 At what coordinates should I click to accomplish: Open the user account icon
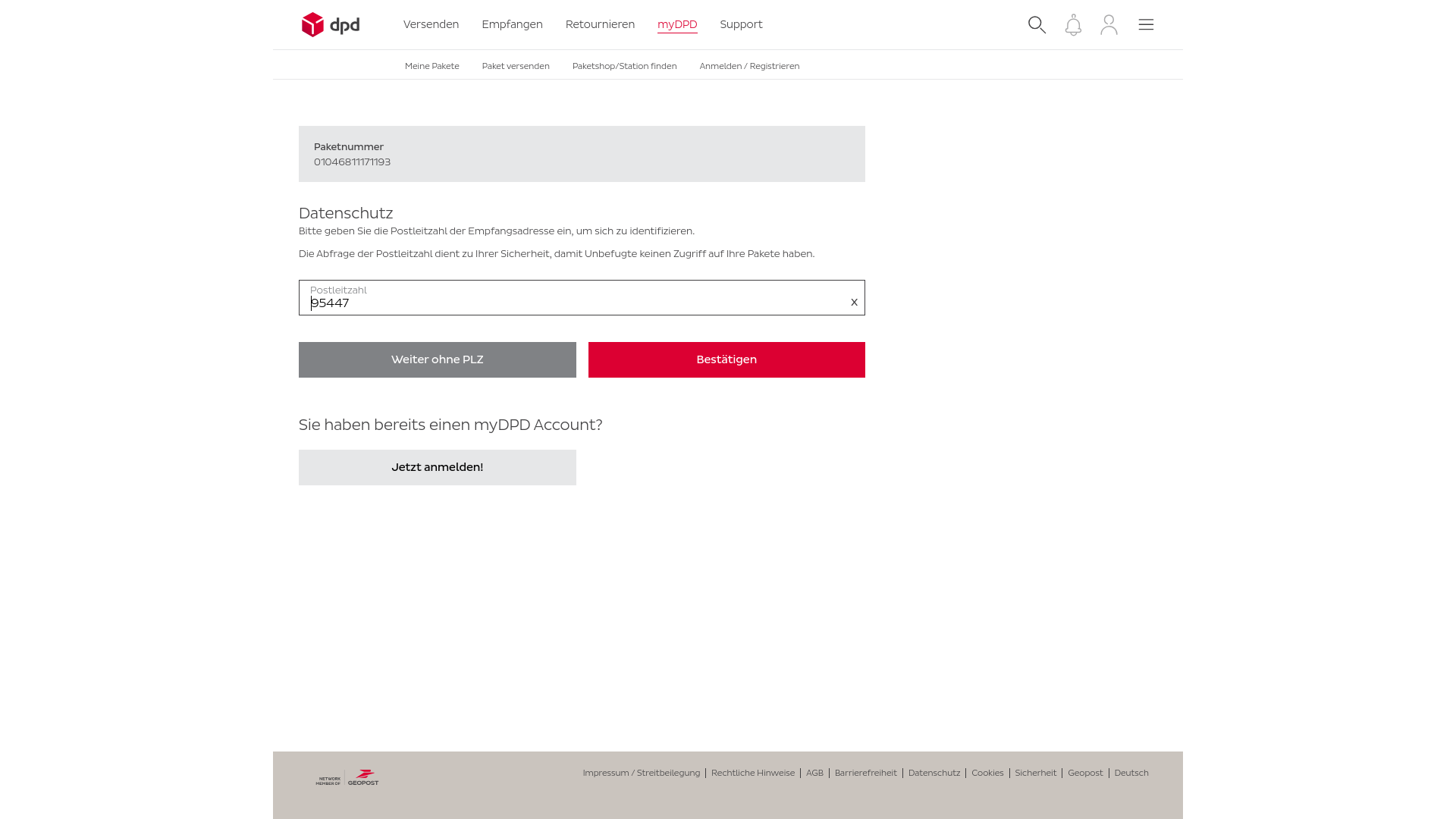(x=1109, y=25)
